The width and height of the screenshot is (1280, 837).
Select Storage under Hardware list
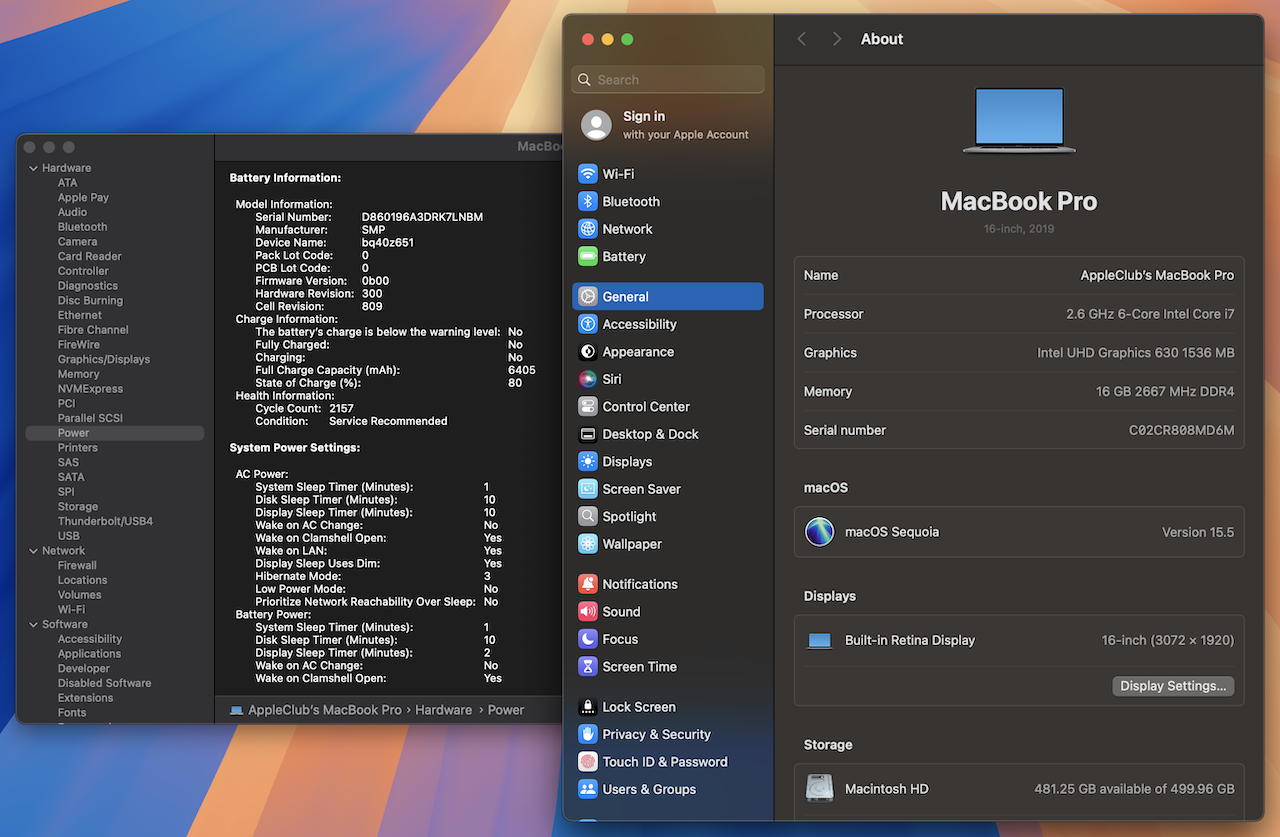(x=78, y=507)
